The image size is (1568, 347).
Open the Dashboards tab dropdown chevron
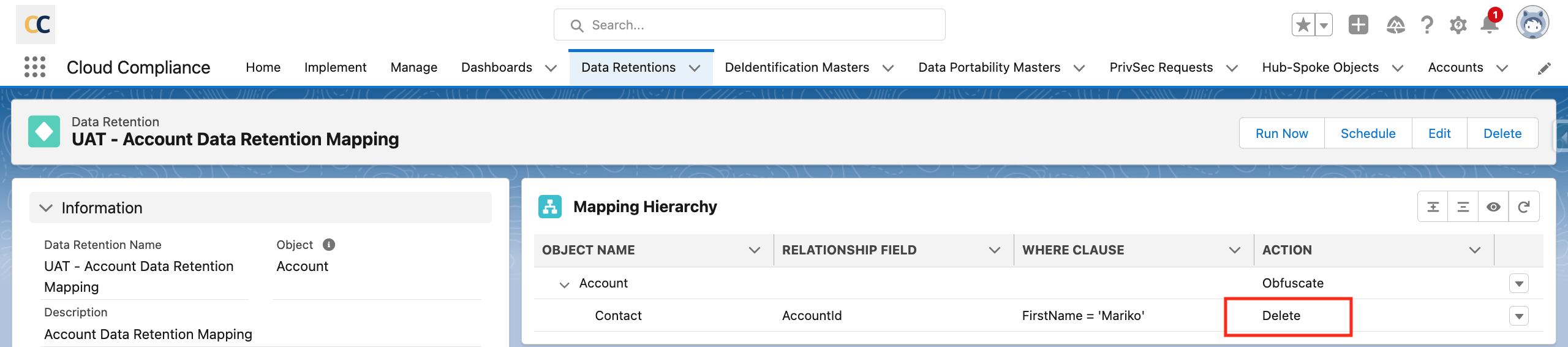pos(551,68)
